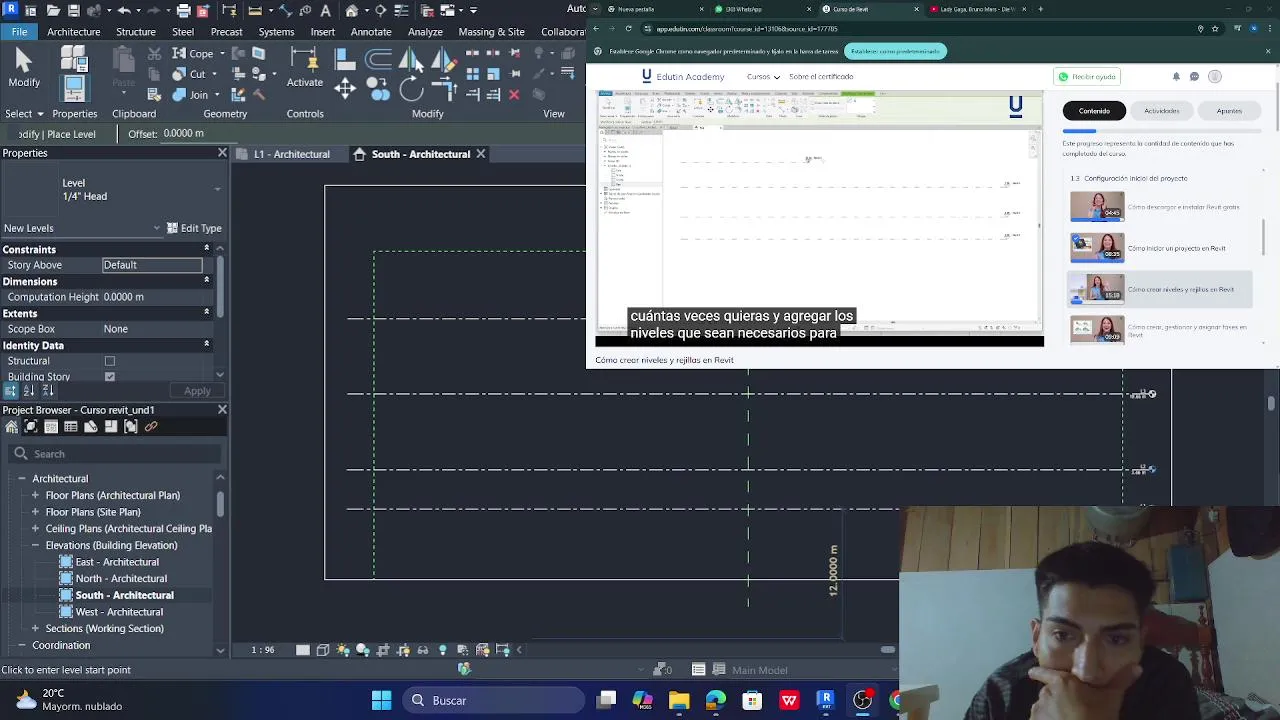The width and height of the screenshot is (1280, 720).
Task: Expand Ceiling Plans tree node
Action: (x=35, y=528)
